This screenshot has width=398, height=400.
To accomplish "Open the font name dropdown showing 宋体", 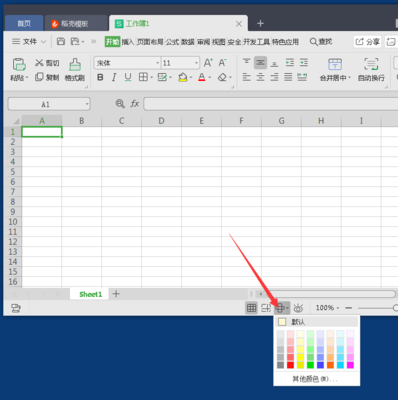I will click(127, 63).
